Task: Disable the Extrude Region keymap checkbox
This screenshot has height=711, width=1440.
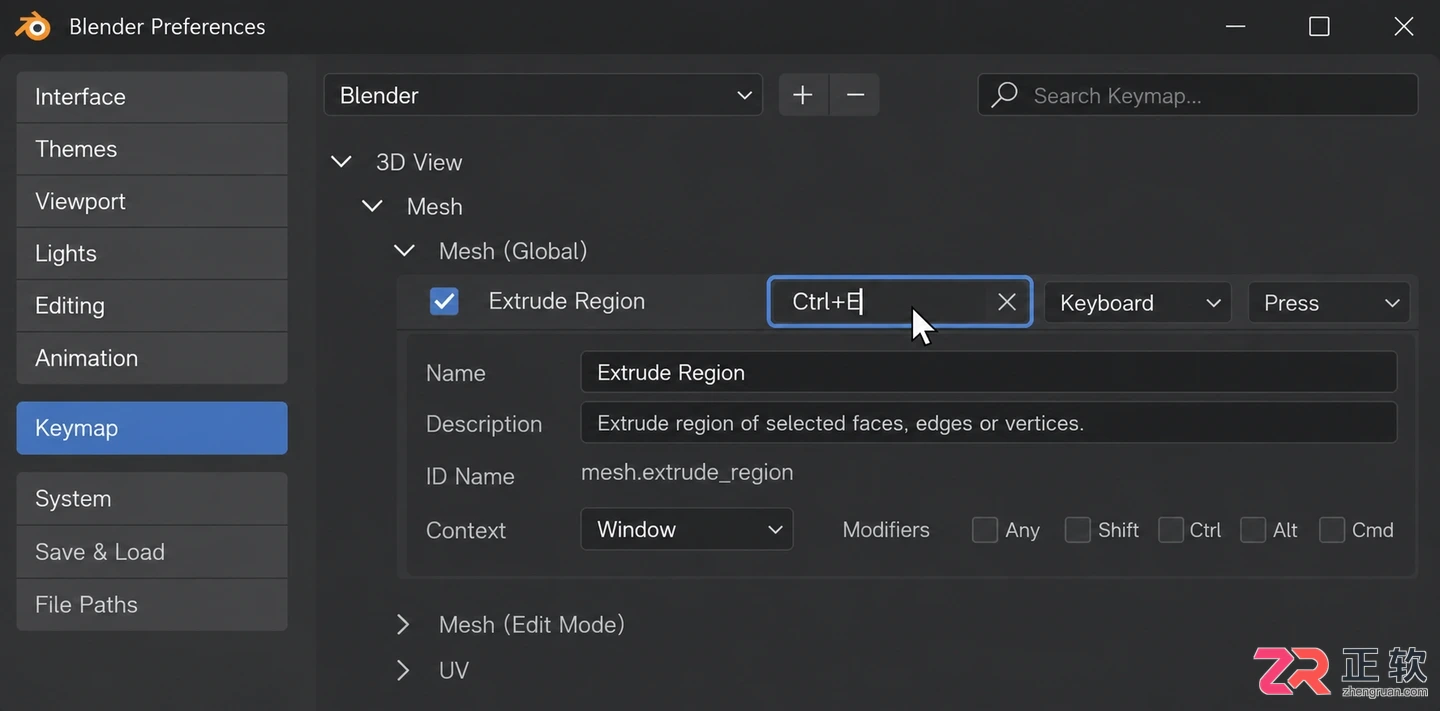Action: [x=444, y=301]
